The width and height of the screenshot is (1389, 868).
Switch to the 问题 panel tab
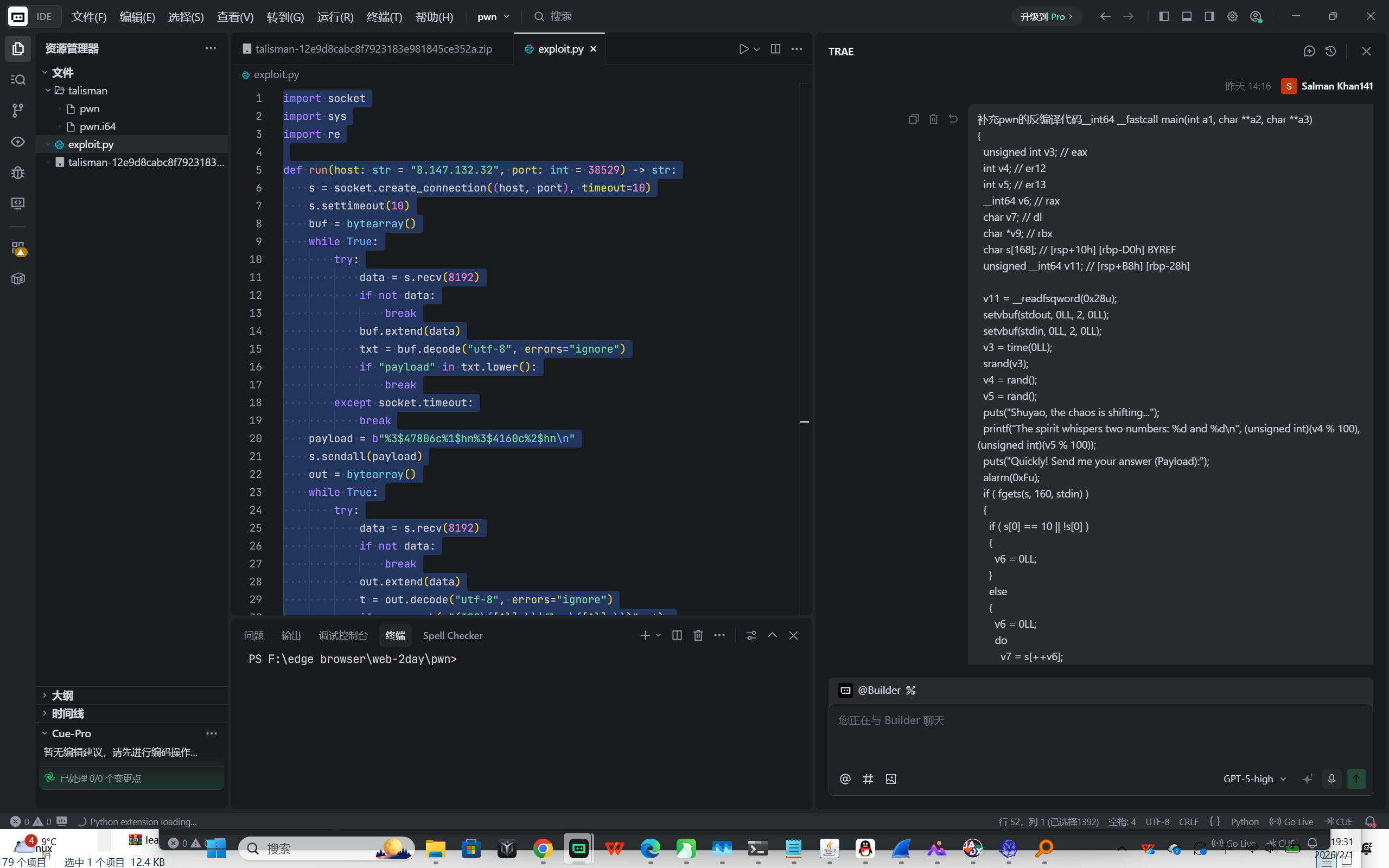[x=253, y=635]
